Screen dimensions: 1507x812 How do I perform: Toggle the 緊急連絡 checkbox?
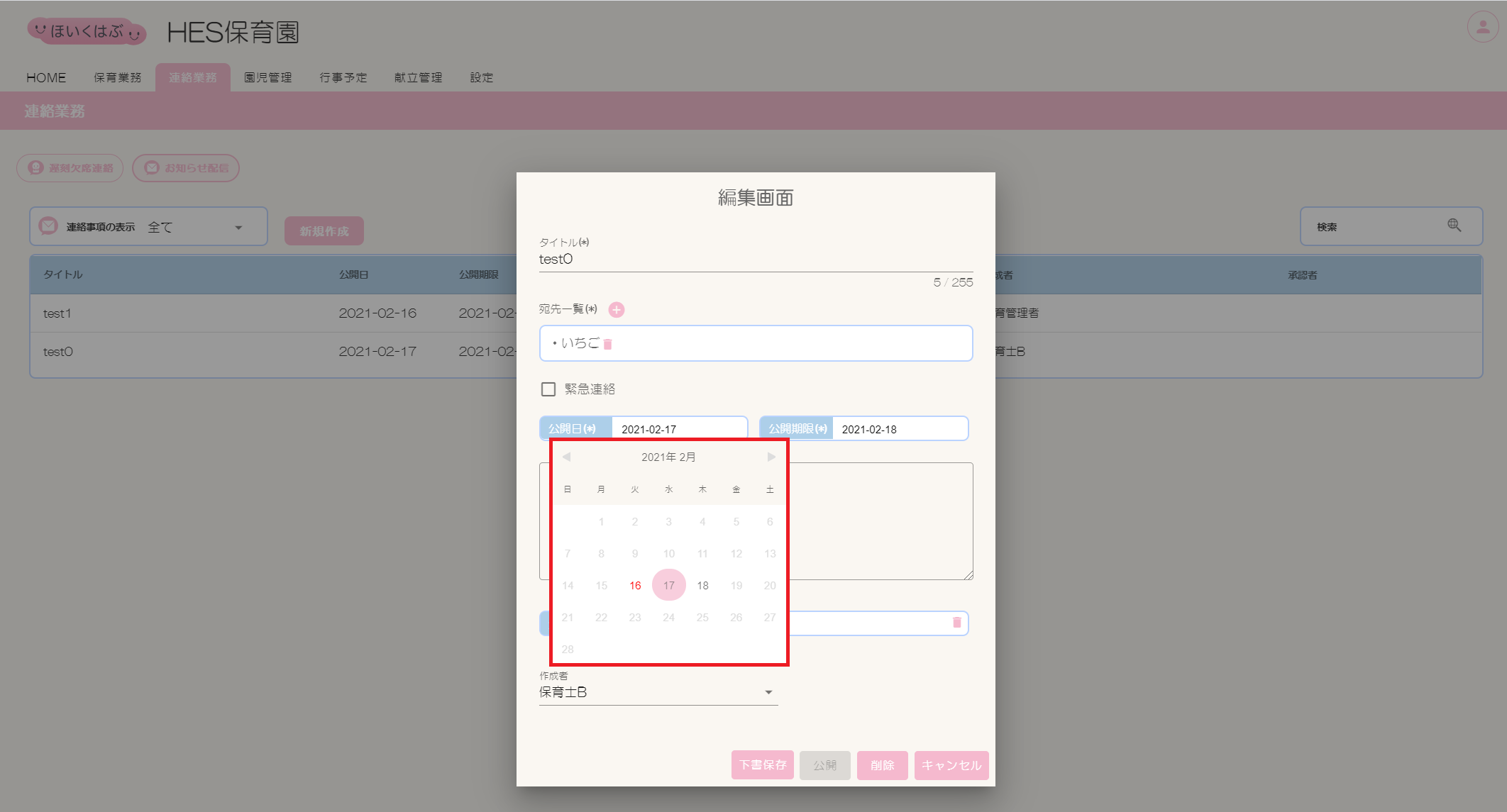(548, 389)
